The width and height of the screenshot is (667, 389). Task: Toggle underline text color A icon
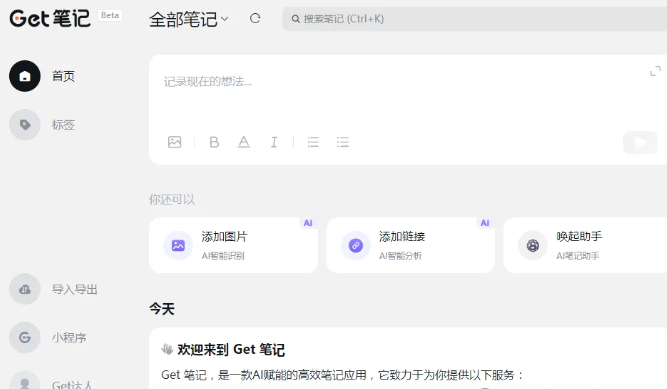pyautogui.click(x=244, y=142)
